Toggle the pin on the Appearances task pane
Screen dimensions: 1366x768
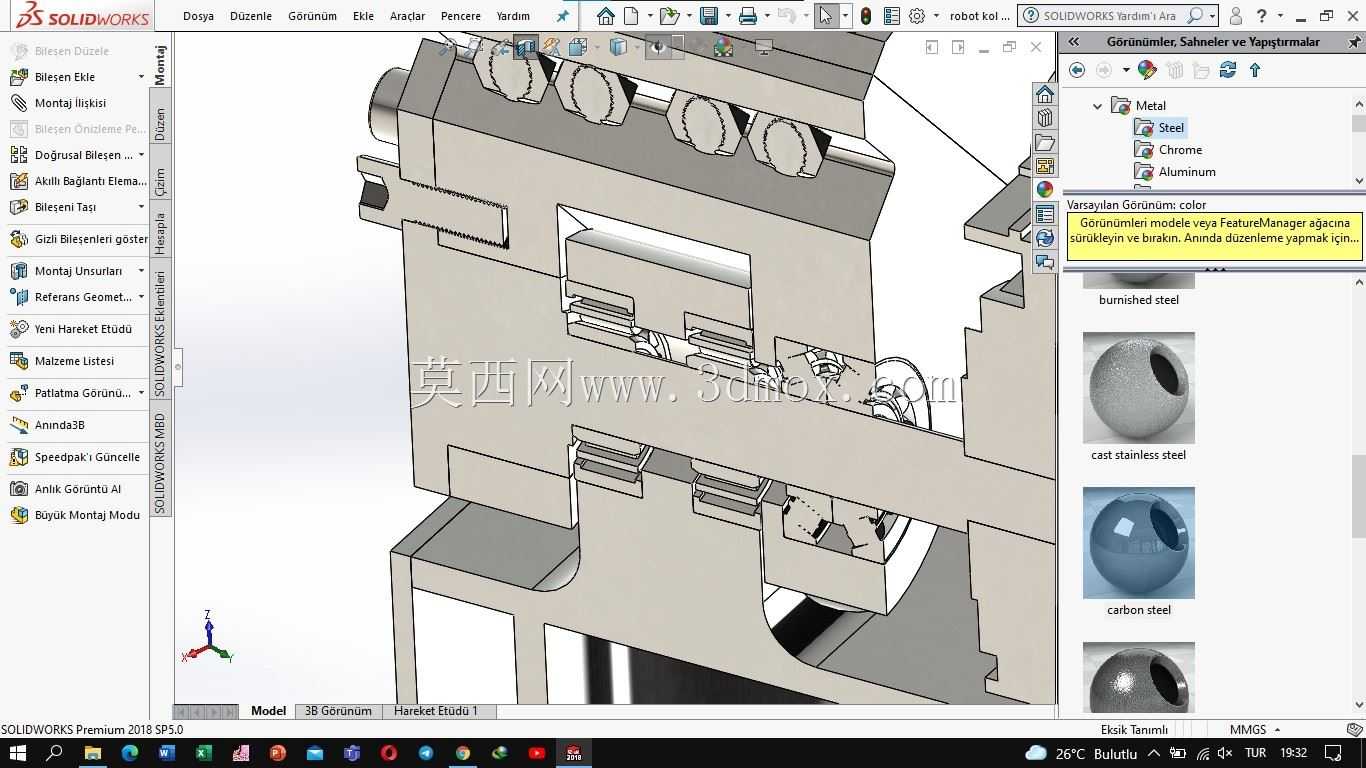1354,42
